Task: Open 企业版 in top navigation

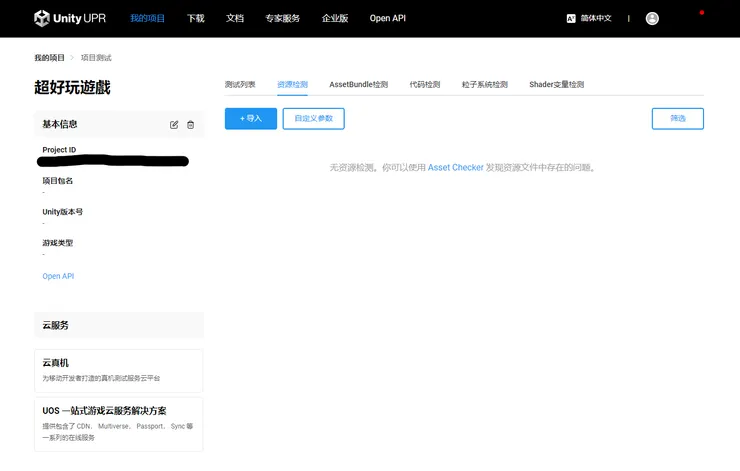Action: [x=335, y=18]
